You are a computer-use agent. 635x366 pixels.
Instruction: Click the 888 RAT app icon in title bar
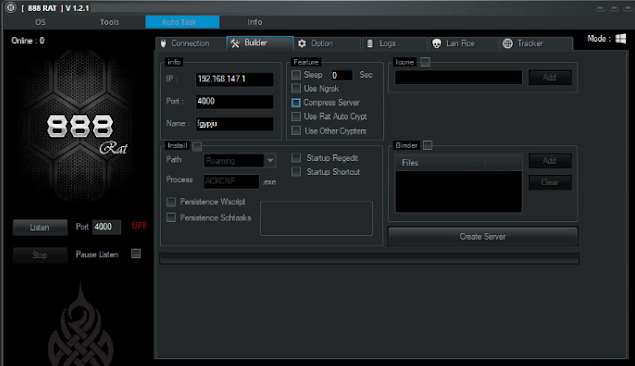pyautogui.click(x=11, y=7)
